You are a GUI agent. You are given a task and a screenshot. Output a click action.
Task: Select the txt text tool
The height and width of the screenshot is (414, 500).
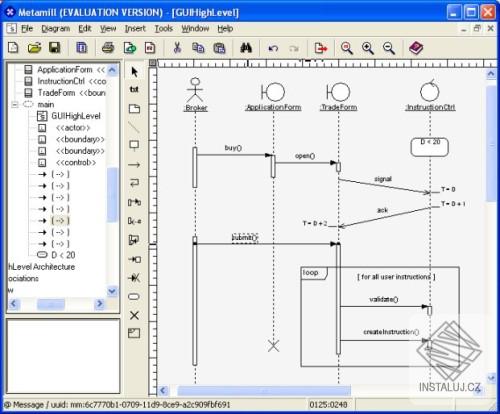tap(134, 89)
